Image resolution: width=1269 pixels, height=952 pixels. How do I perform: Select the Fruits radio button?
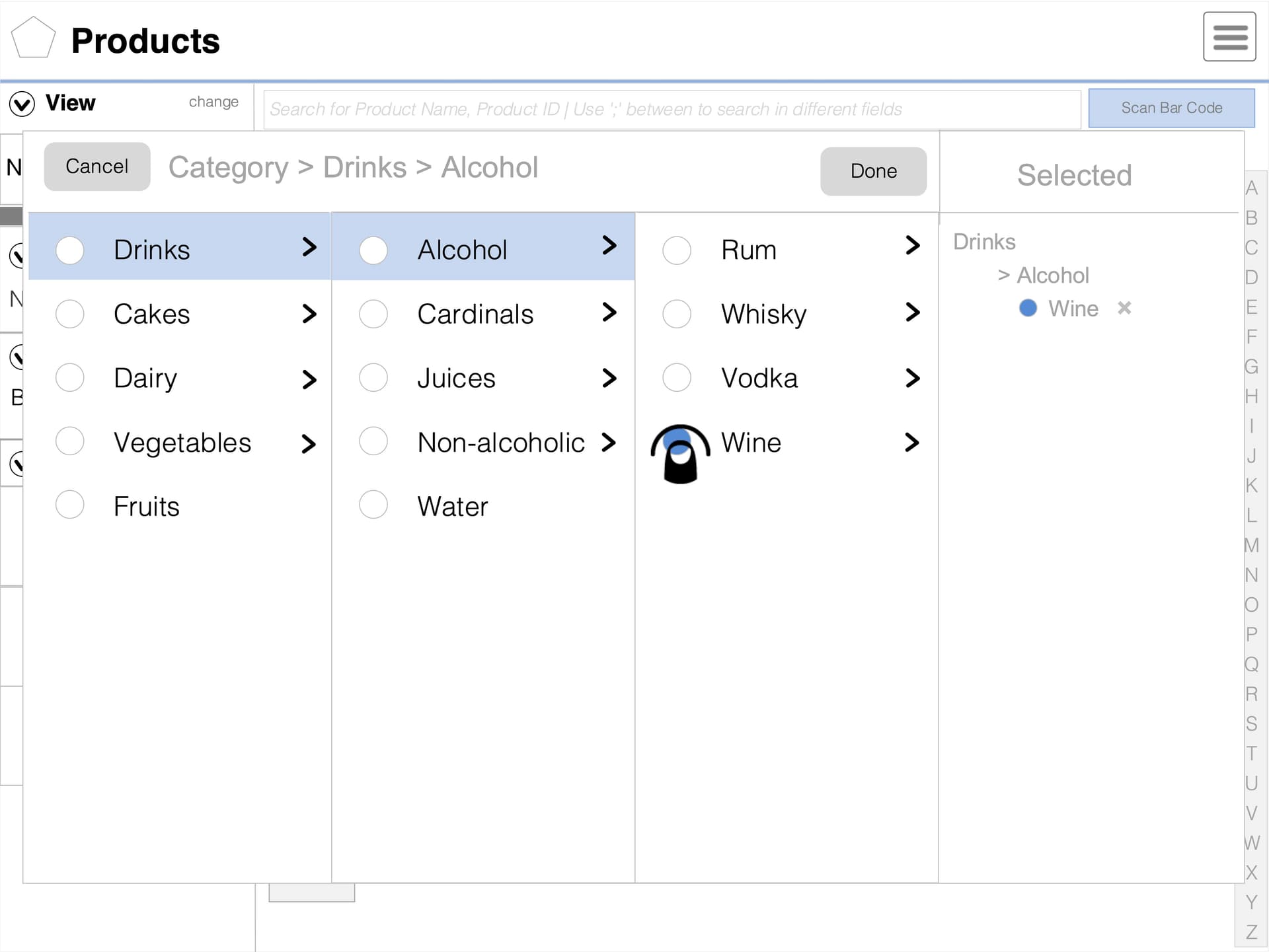tap(70, 505)
